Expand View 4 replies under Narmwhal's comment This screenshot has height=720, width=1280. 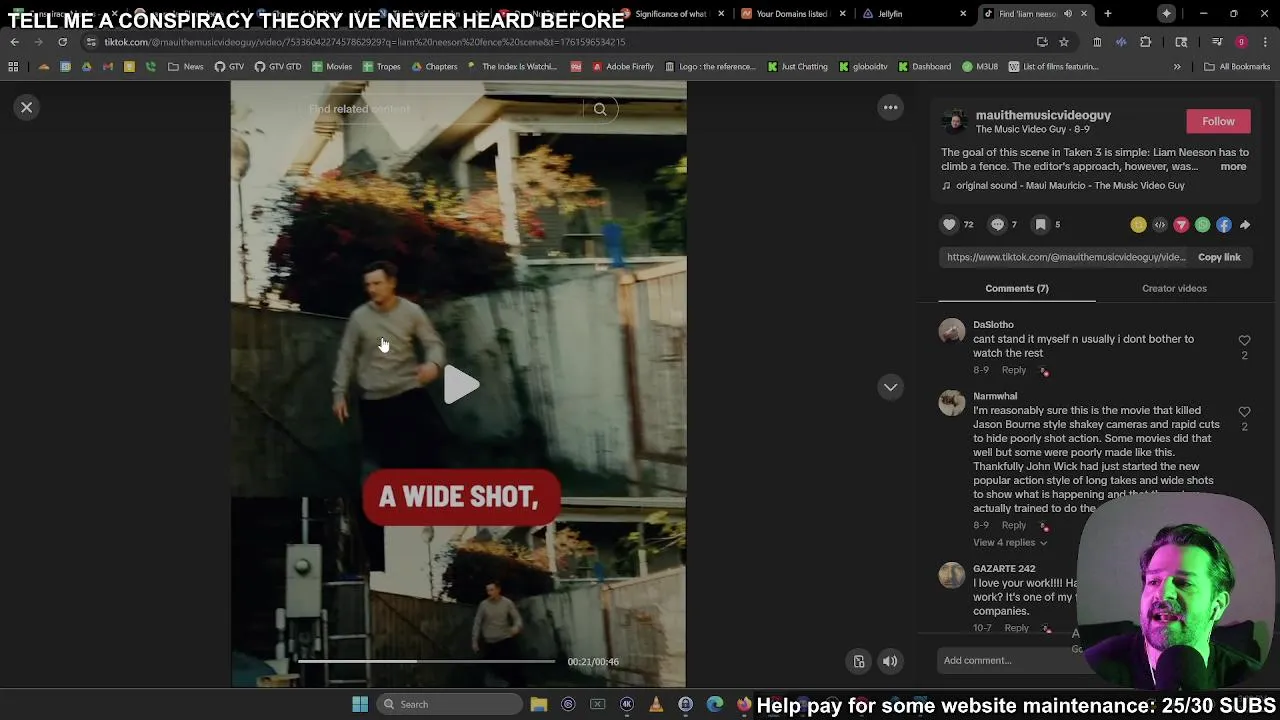point(1010,543)
